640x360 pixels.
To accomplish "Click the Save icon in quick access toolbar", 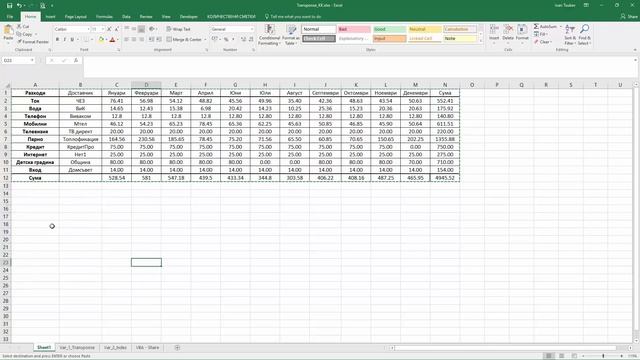I will point(9,5).
